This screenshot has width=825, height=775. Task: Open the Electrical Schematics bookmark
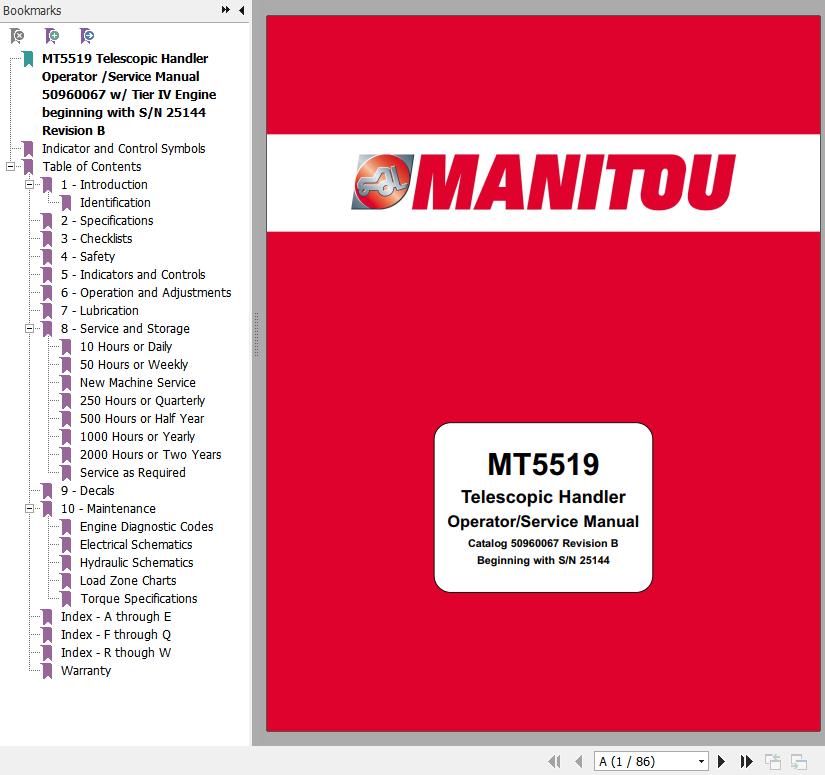[136, 544]
